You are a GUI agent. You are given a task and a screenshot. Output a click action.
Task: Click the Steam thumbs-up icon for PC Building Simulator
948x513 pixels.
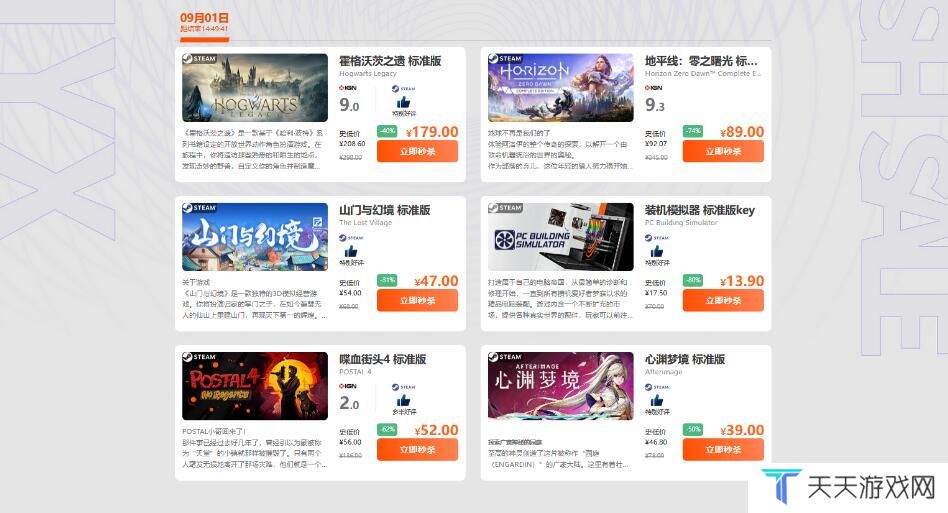coord(657,250)
